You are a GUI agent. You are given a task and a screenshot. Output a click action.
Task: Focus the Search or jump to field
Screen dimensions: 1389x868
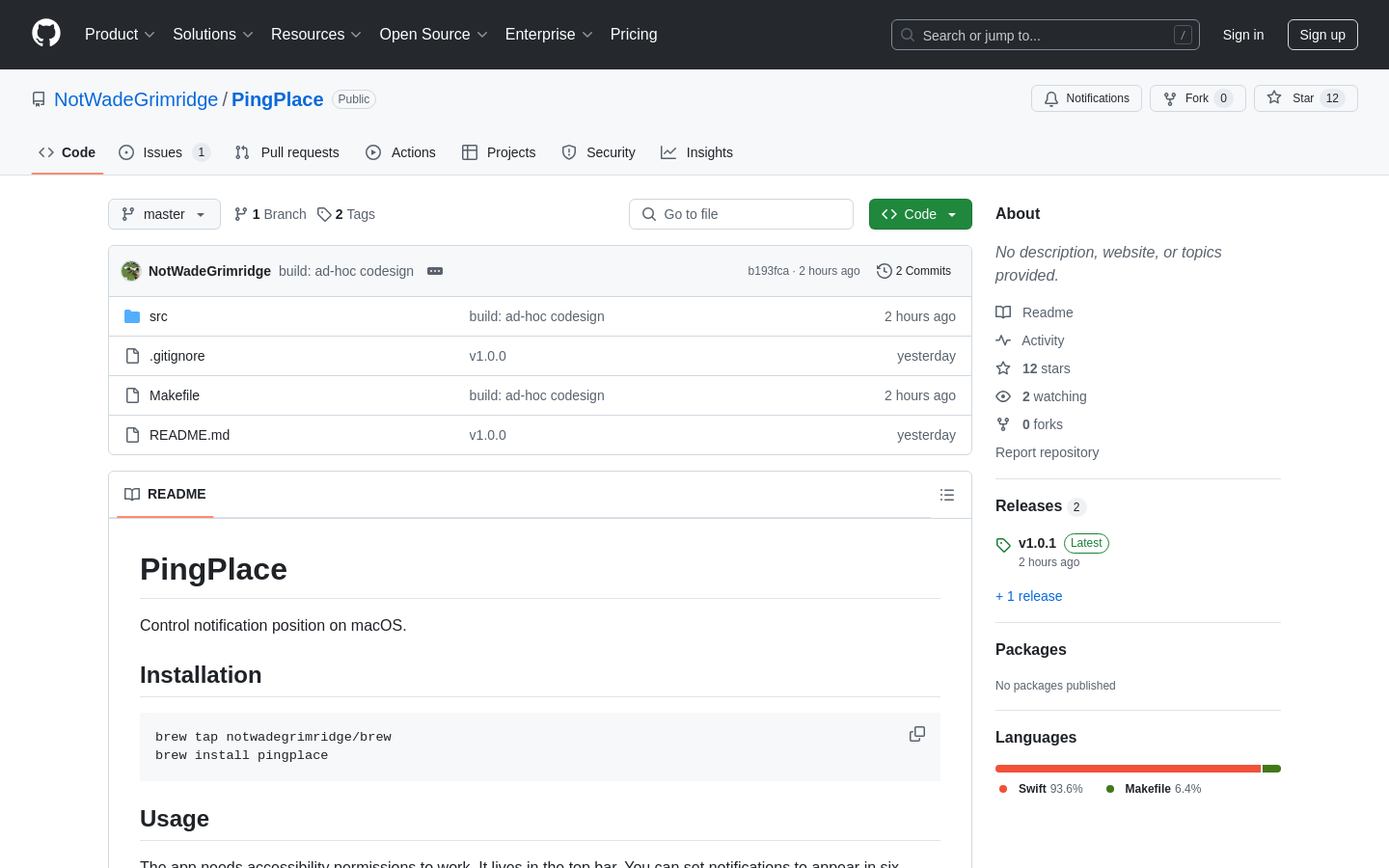click(1046, 35)
